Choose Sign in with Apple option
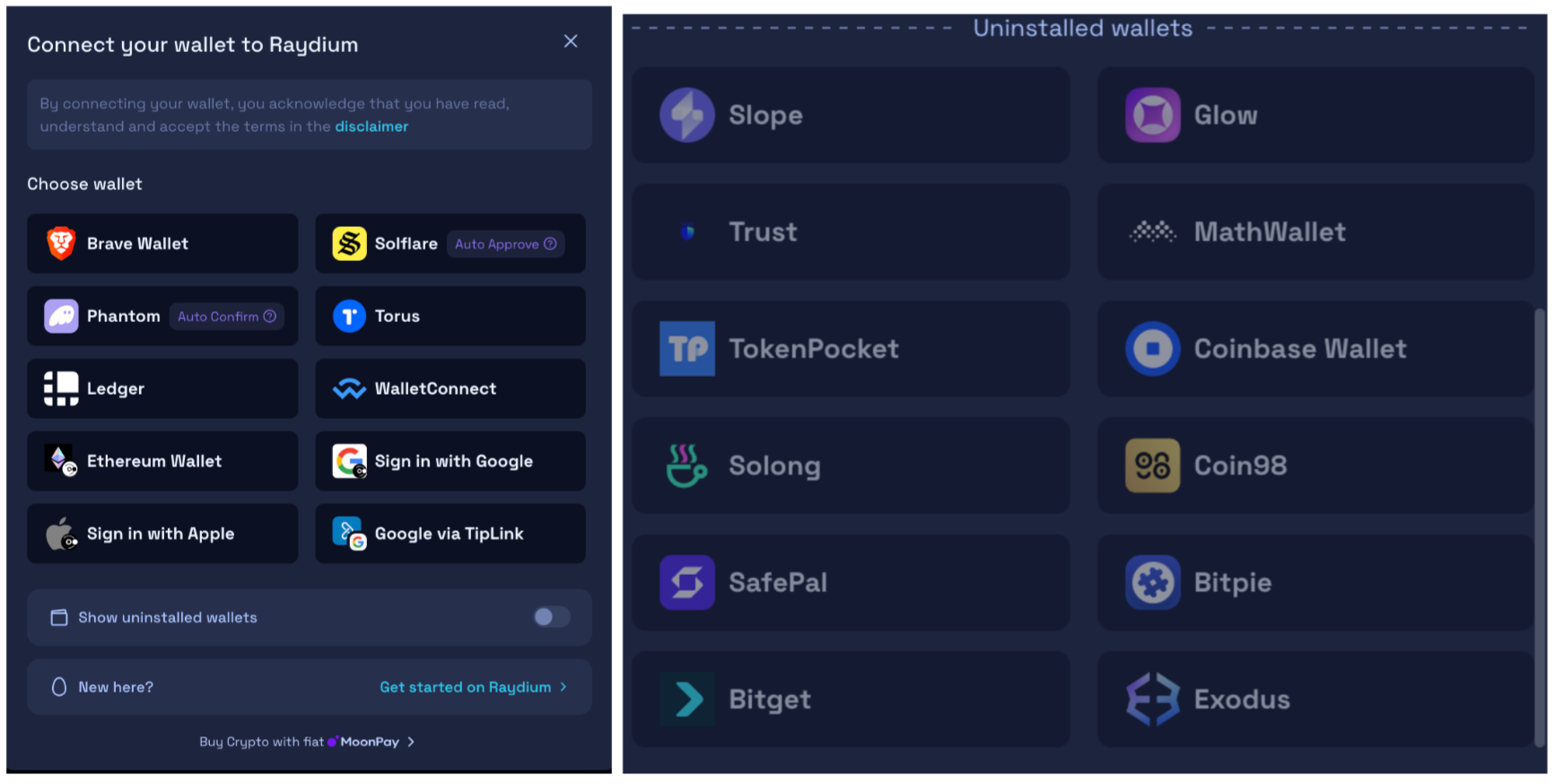1556x784 pixels. coord(162,534)
